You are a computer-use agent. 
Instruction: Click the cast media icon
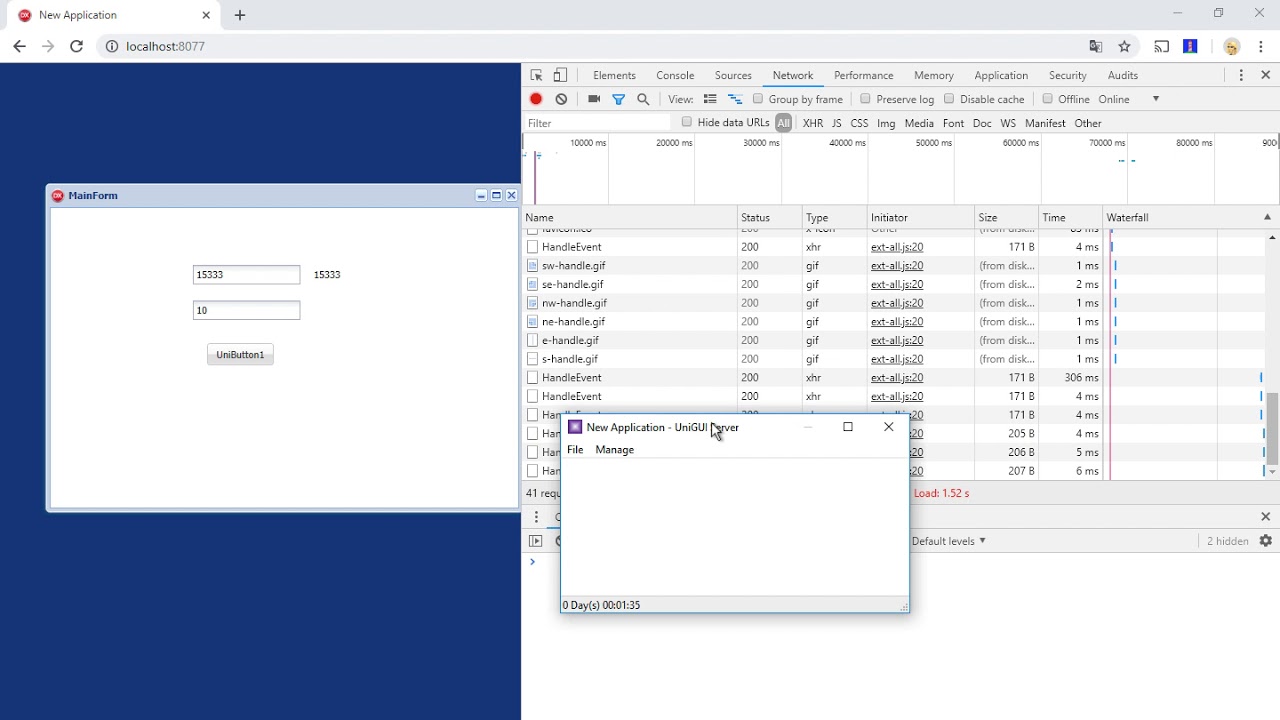tap(1161, 46)
